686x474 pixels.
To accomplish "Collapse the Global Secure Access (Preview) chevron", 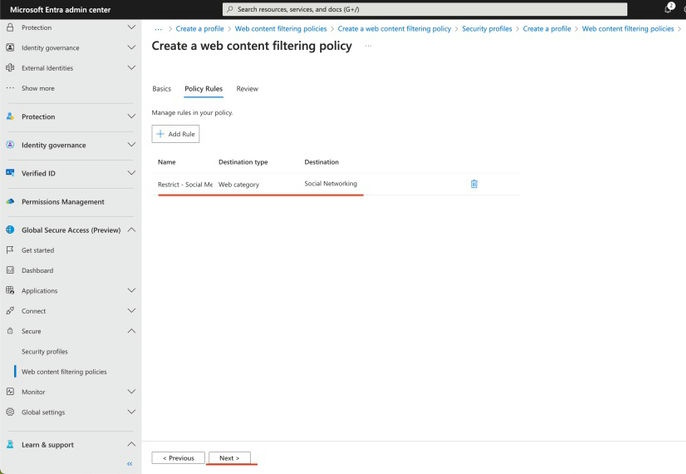I will (x=131, y=230).
